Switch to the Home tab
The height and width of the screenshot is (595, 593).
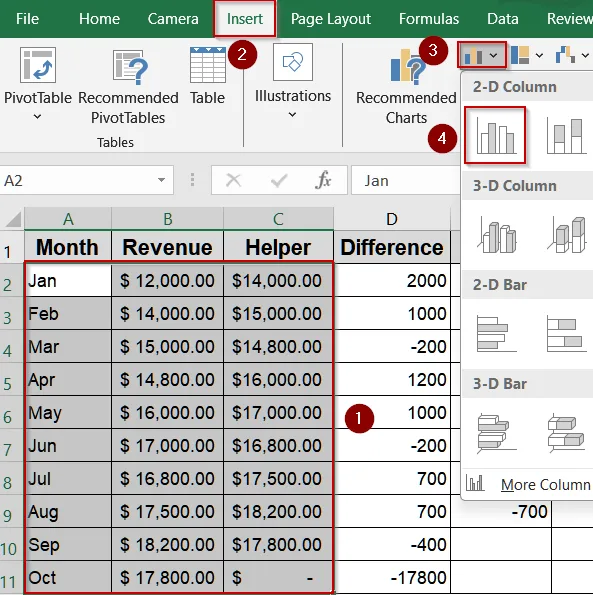(x=99, y=19)
